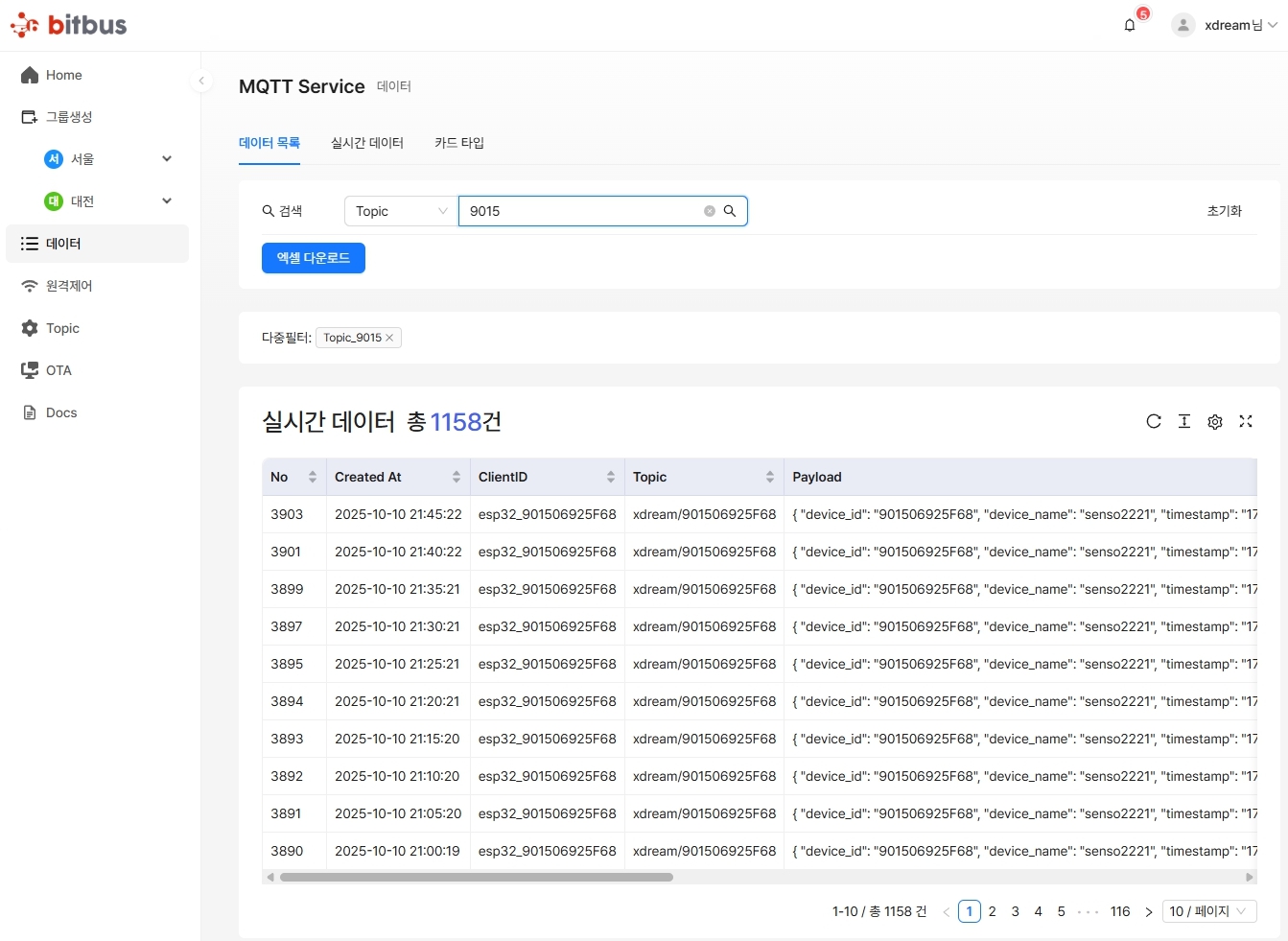Click the 엑셀 다운로드 button
This screenshot has height=941, width=1288.
point(314,258)
